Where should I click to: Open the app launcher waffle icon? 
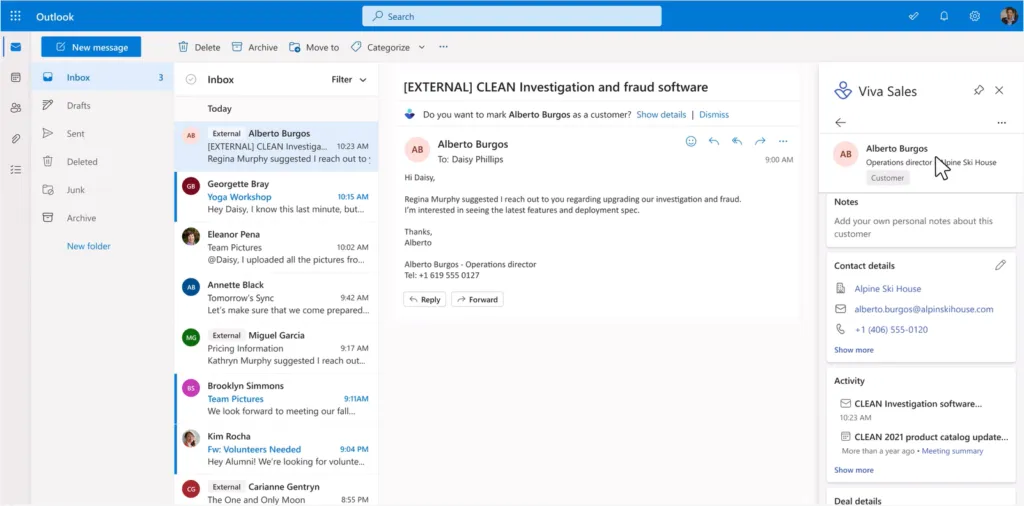point(15,16)
